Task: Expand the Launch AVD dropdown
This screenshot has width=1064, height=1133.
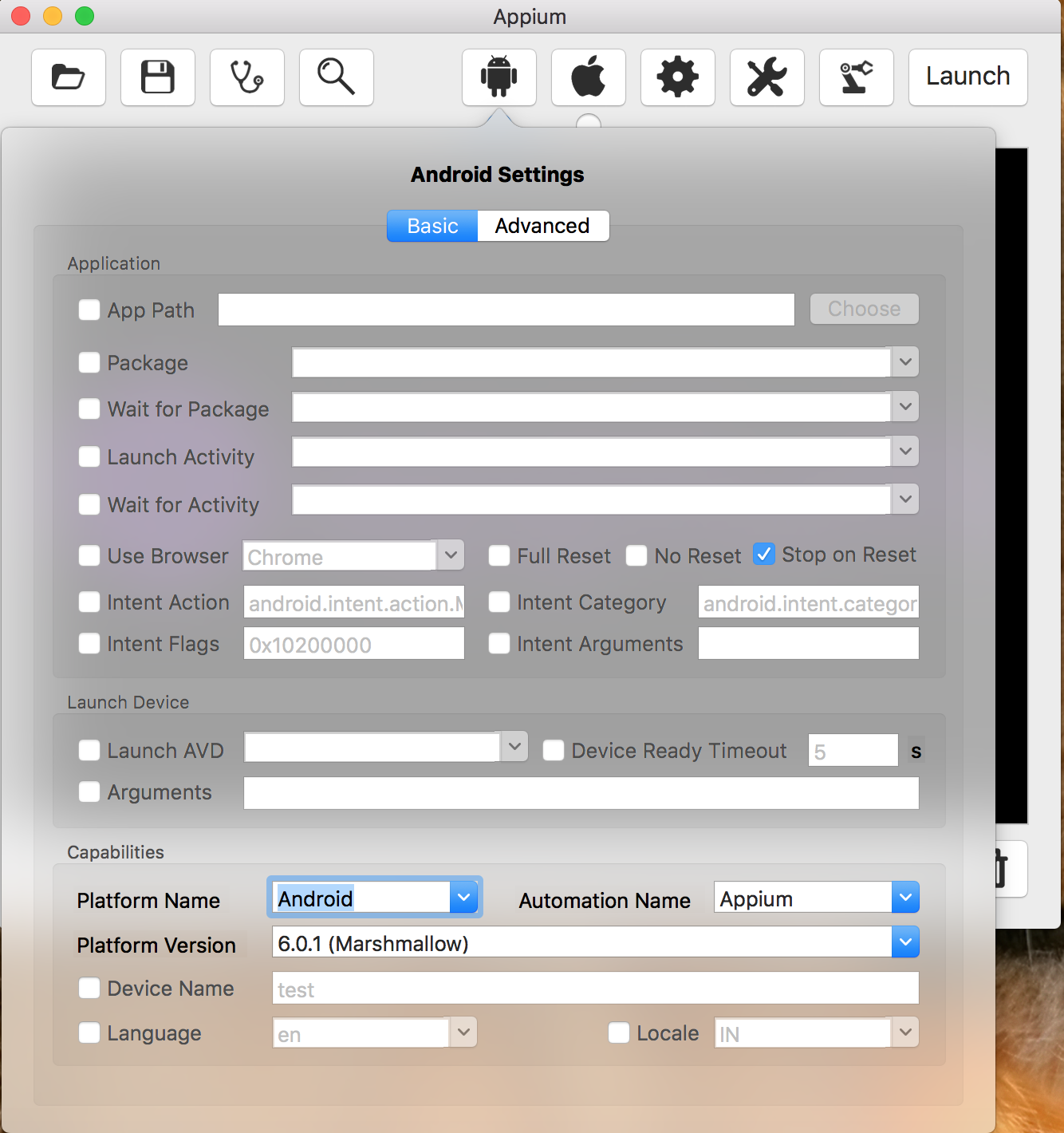Action: [x=514, y=747]
